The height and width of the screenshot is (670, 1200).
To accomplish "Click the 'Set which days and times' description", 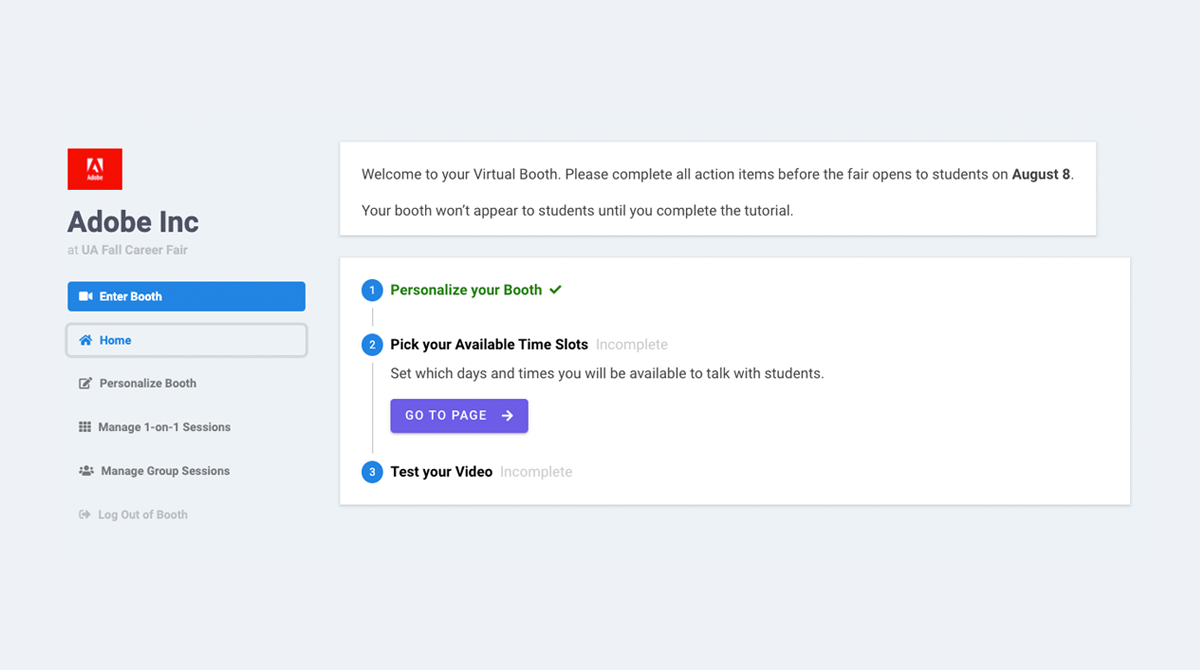I will (x=607, y=374).
